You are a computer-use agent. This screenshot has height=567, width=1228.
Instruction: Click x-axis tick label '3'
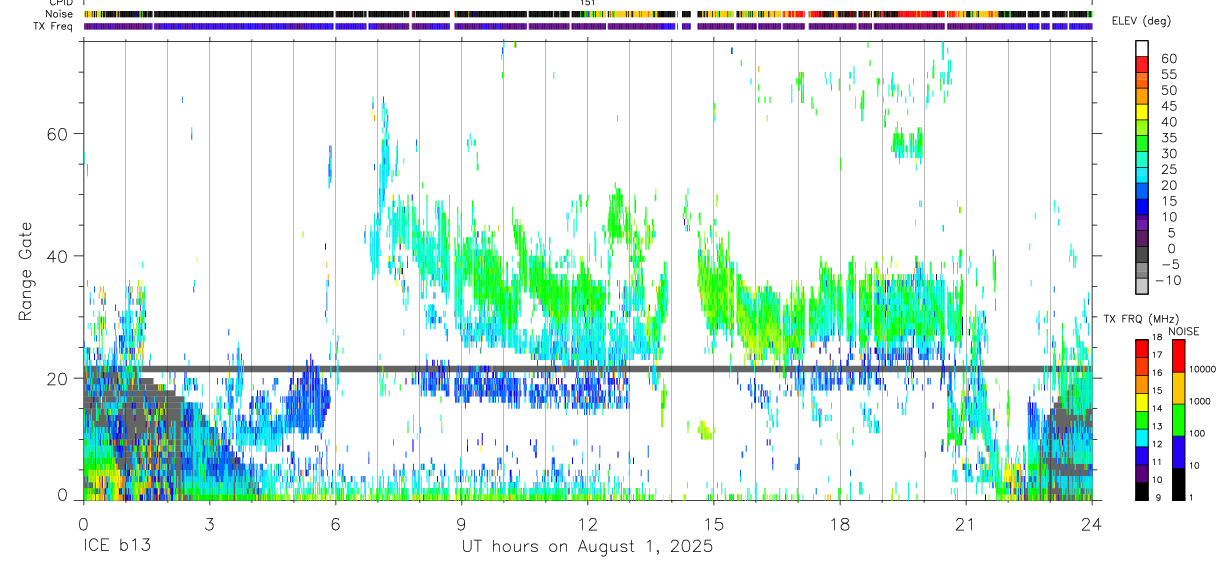point(209,523)
